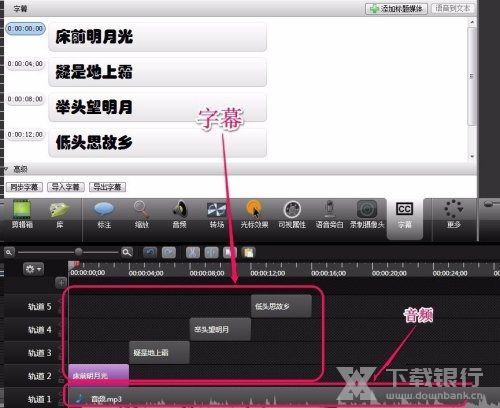Open the 语音旁白 voice narration tool
Image resolution: width=500 pixels, height=408 pixels.
(x=329, y=214)
